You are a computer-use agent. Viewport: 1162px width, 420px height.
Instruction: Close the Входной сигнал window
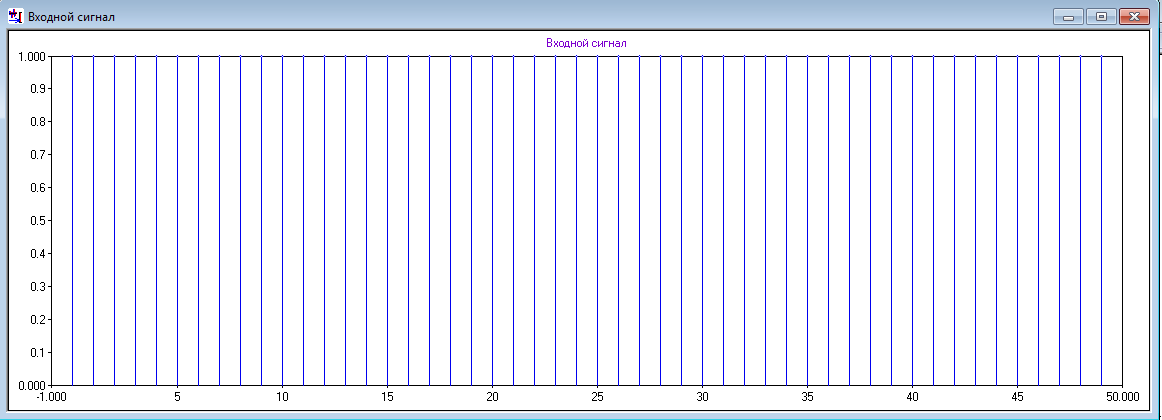pos(1135,16)
